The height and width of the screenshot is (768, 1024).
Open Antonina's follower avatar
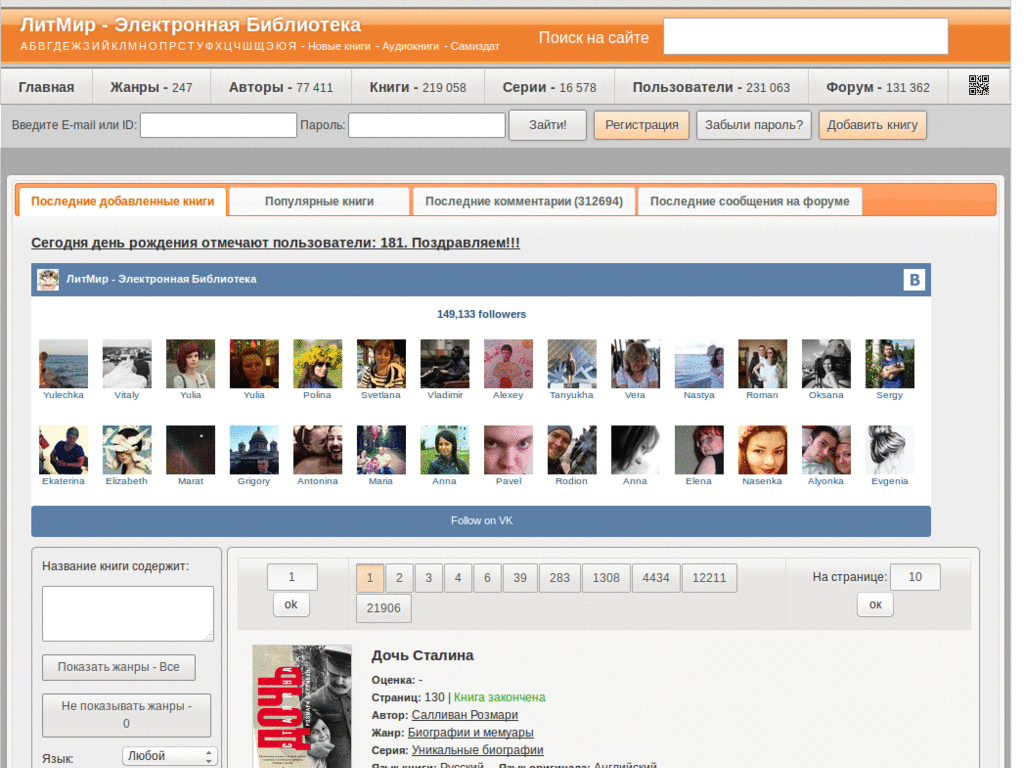(317, 450)
